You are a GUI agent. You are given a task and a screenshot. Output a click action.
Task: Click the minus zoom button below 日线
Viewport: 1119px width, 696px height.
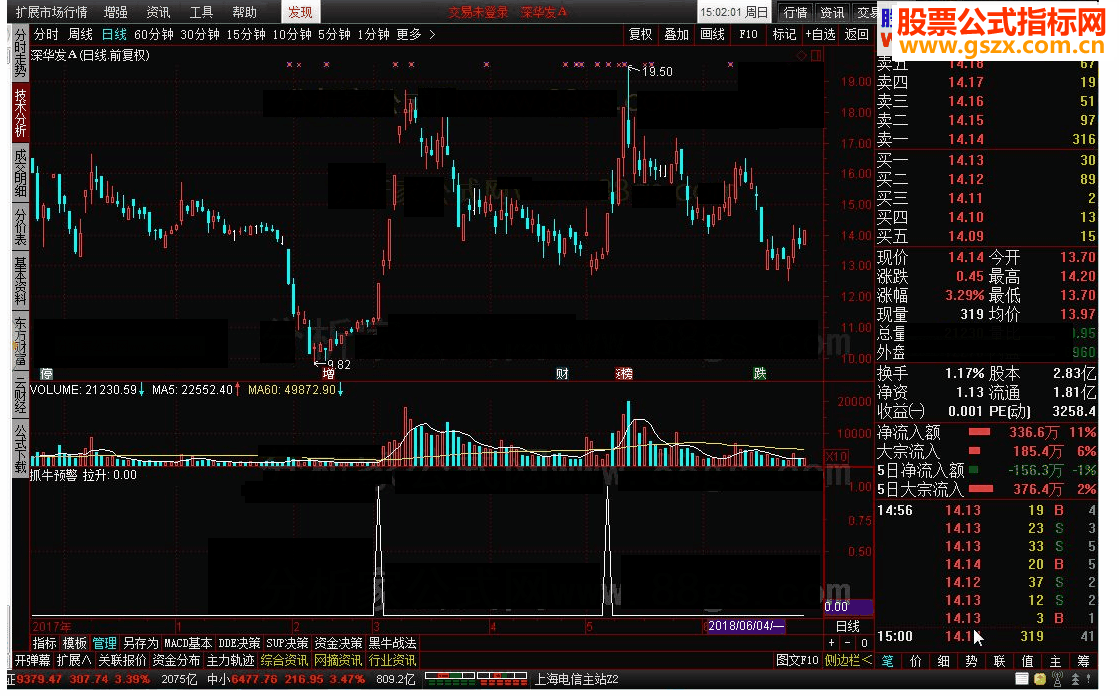(x=847, y=643)
